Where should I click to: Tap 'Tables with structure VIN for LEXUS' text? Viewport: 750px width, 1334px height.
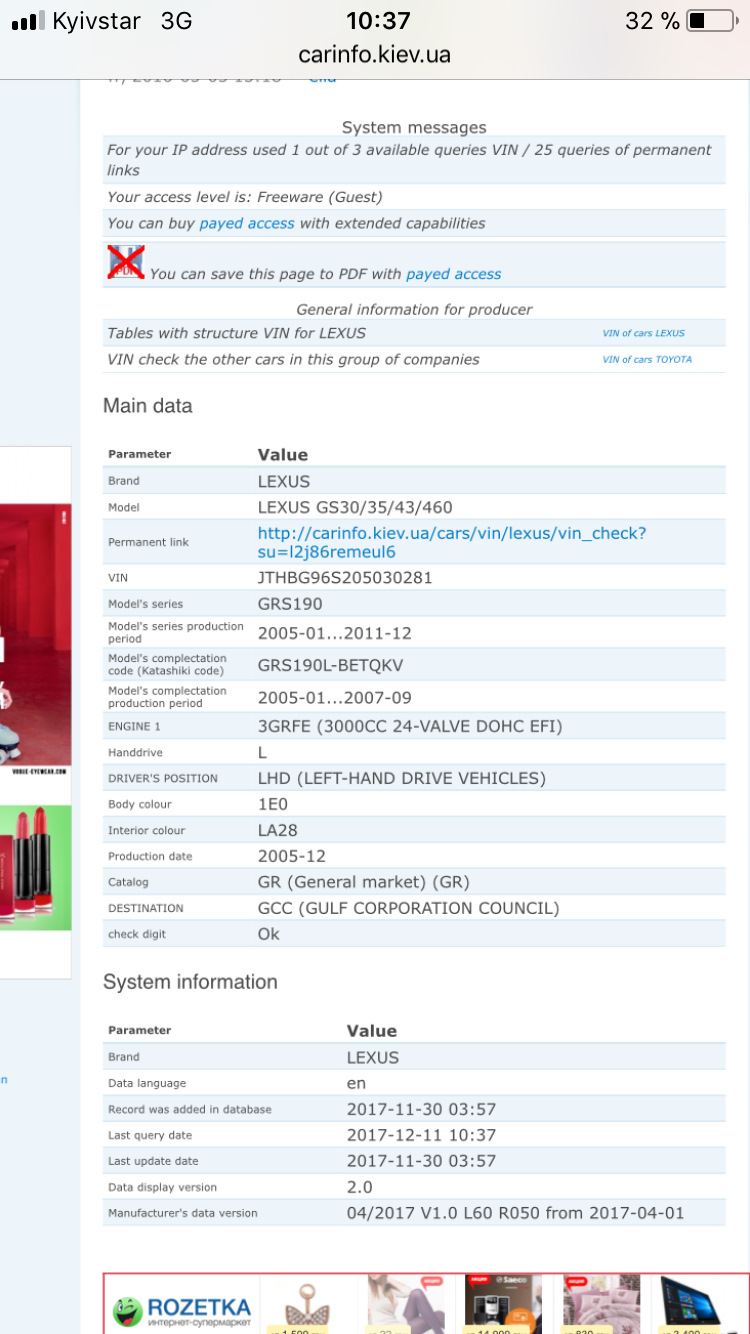click(237, 333)
